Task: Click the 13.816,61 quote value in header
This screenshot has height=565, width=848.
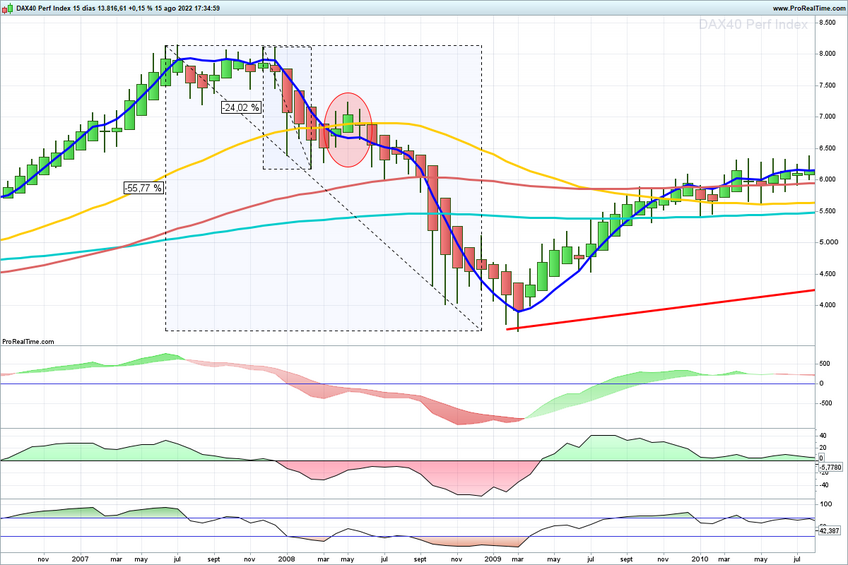Action: click(x=112, y=8)
